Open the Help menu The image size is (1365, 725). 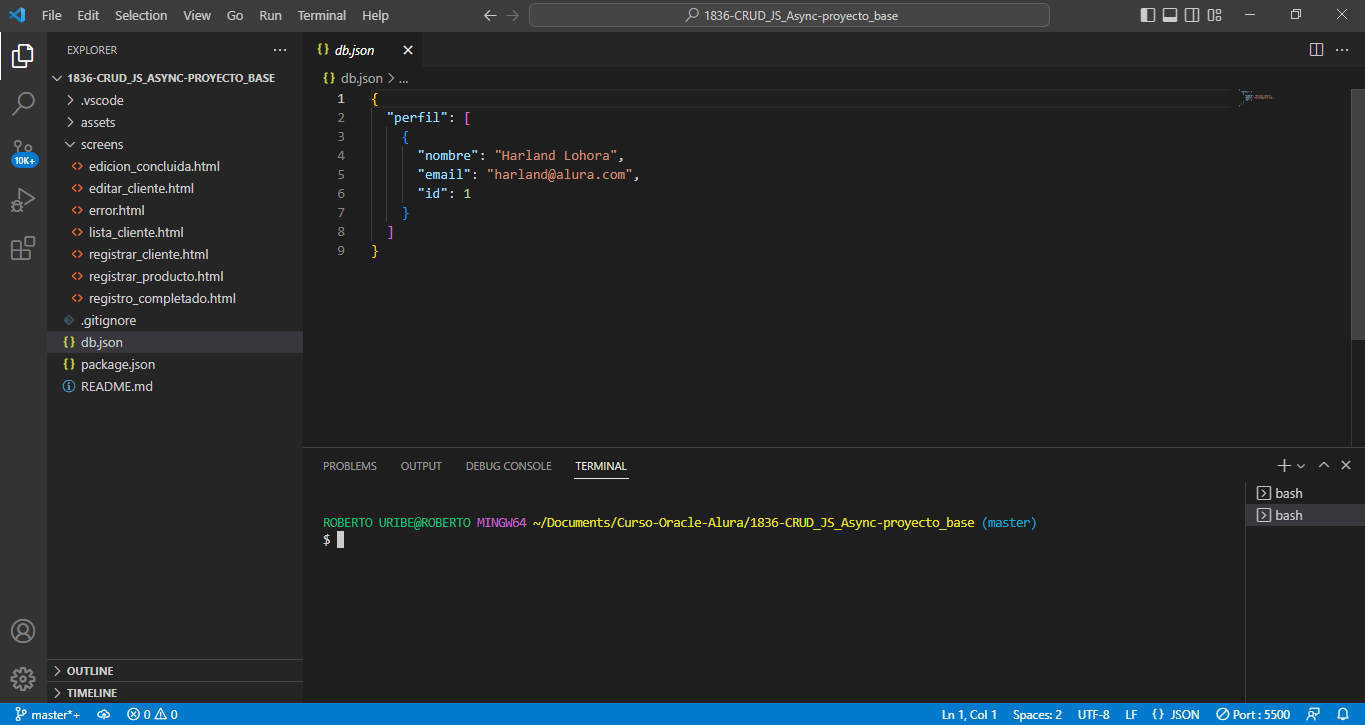[375, 15]
